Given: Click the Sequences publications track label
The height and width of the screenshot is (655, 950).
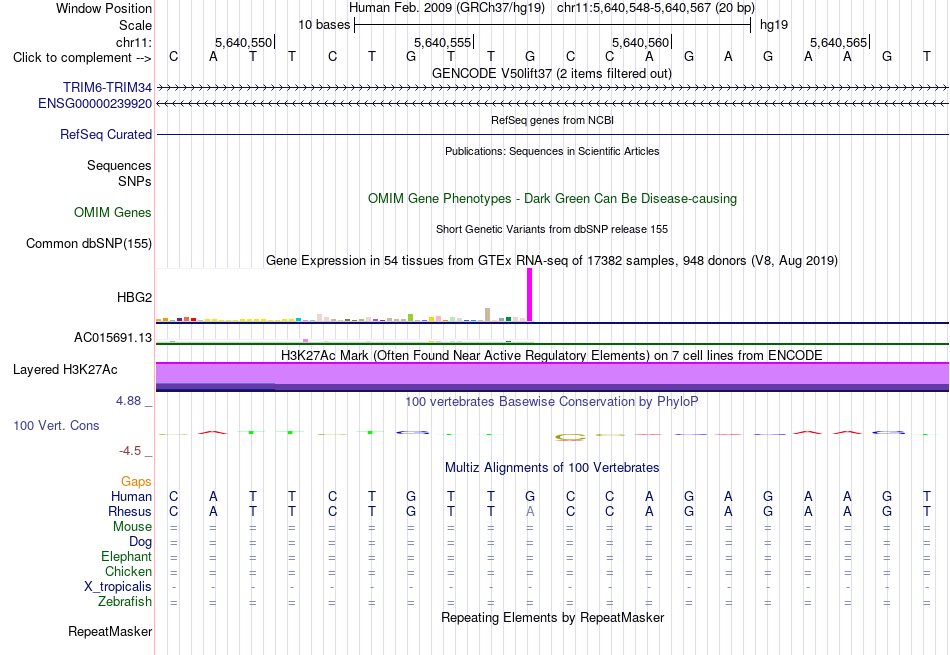Looking at the screenshot, I should 119,165.
